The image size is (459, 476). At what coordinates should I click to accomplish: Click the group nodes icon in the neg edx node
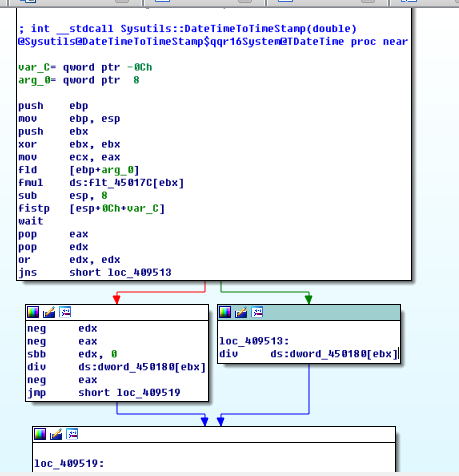coord(65,312)
